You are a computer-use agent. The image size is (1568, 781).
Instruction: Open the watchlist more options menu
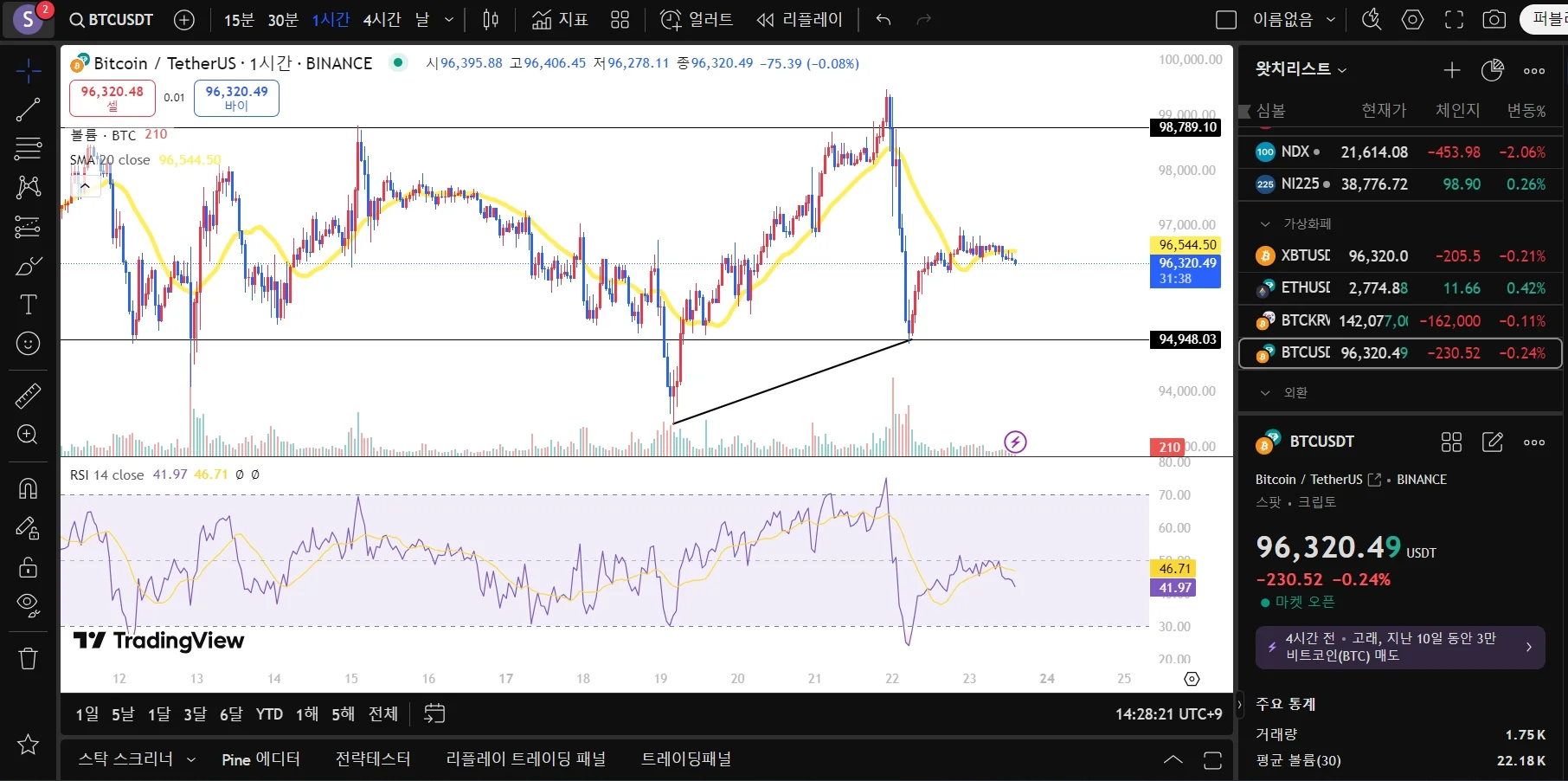click(1534, 70)
